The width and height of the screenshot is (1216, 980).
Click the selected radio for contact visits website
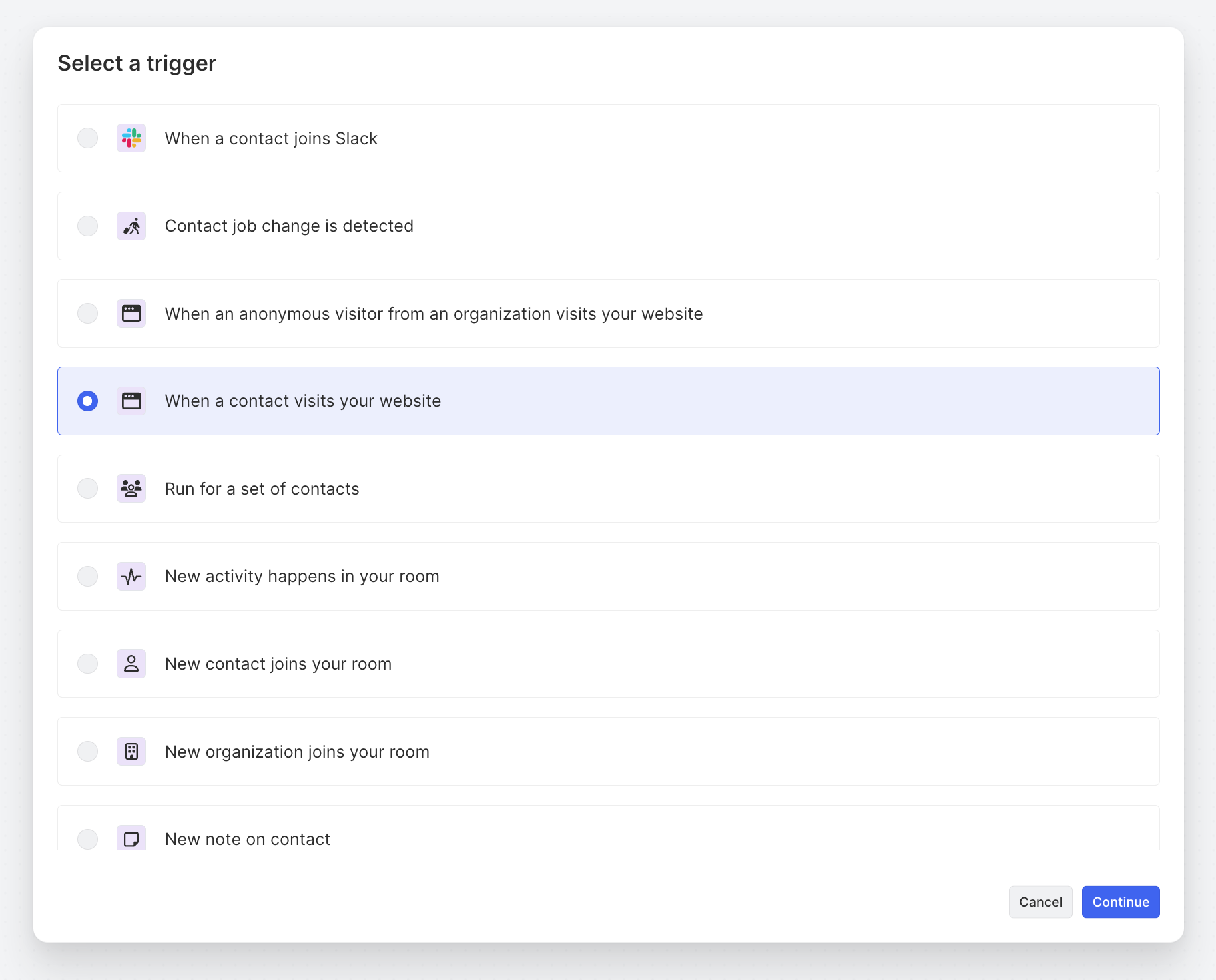pos(87,401)
